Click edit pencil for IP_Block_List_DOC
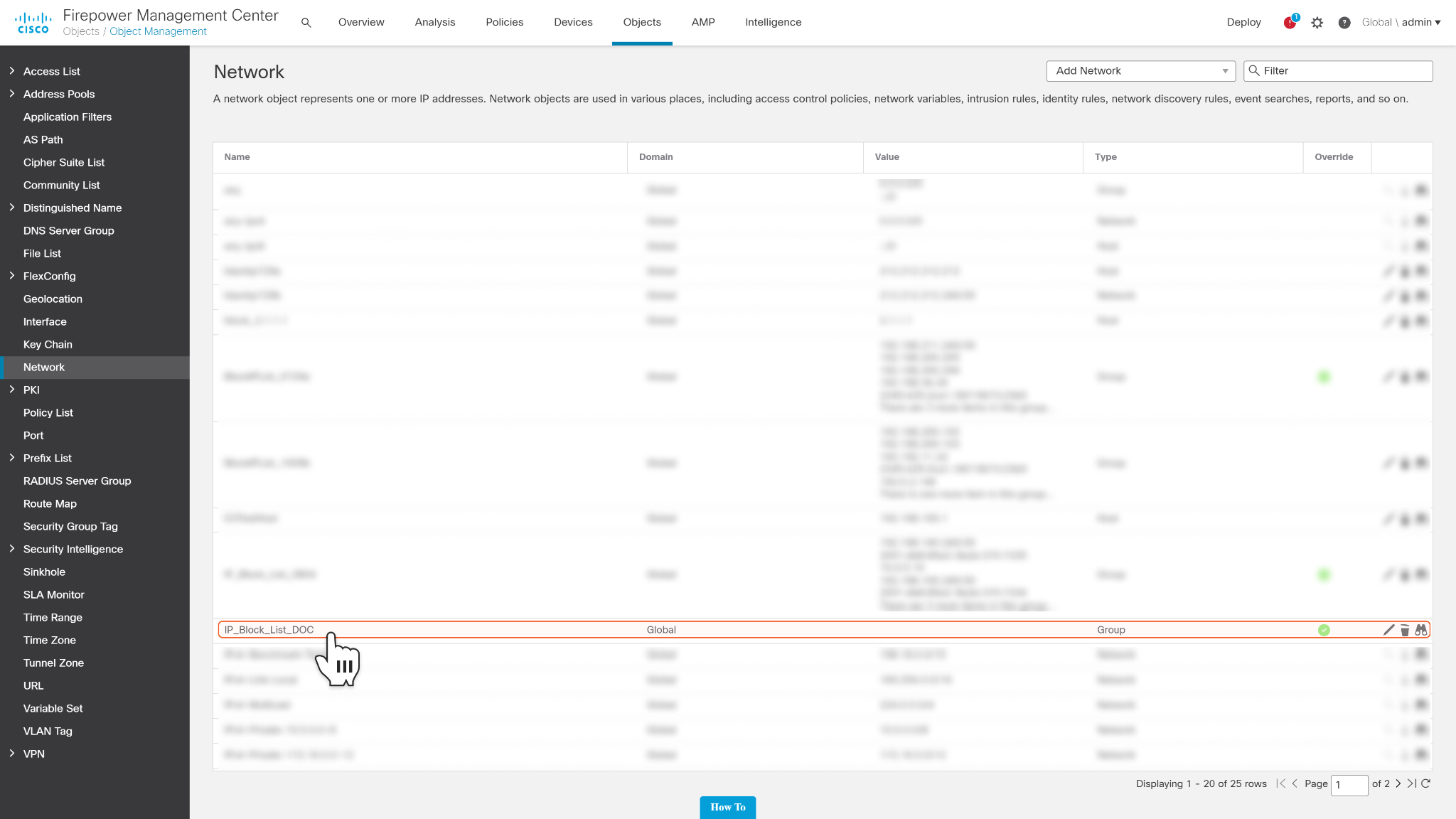1456x819 pixels. (1388, 630)
